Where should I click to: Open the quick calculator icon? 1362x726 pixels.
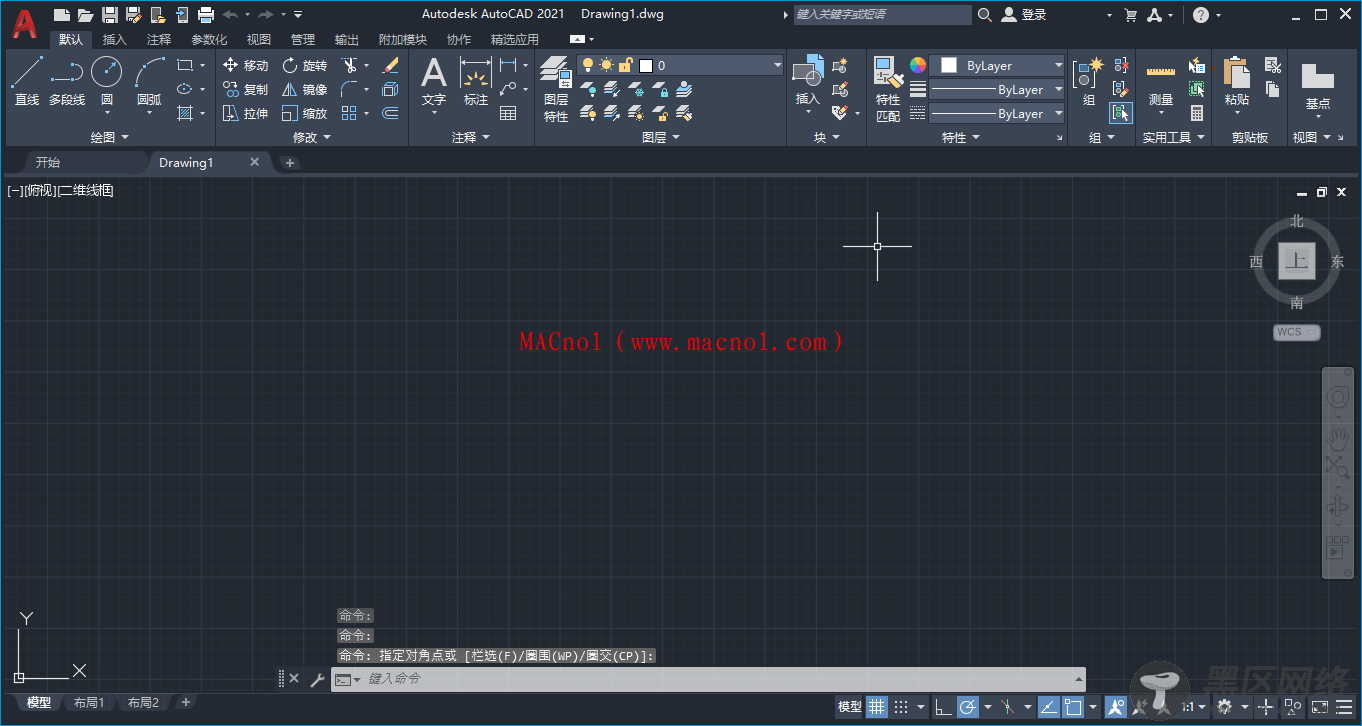tap(1197, 113)
